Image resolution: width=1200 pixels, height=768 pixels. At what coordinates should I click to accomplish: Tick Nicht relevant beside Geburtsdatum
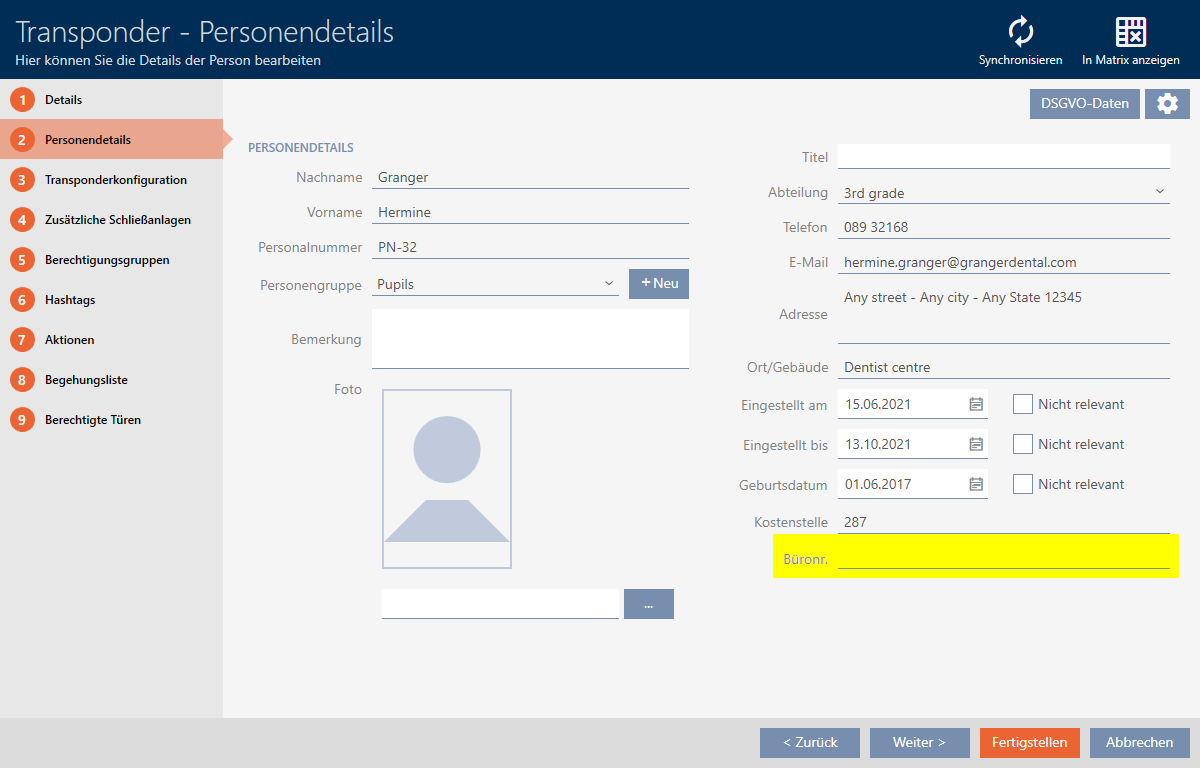(x=1022, y=484)
